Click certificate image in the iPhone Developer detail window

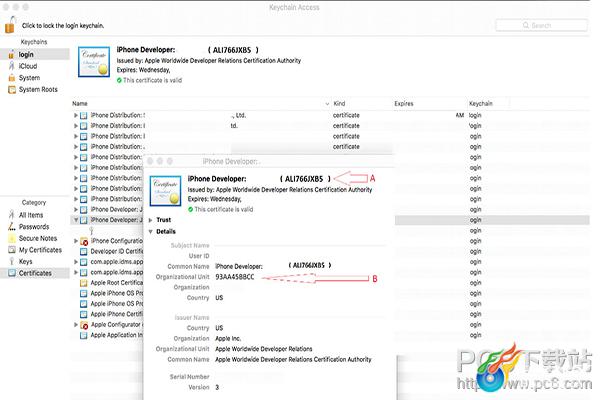pyautogui.click(x=165, y=191)
